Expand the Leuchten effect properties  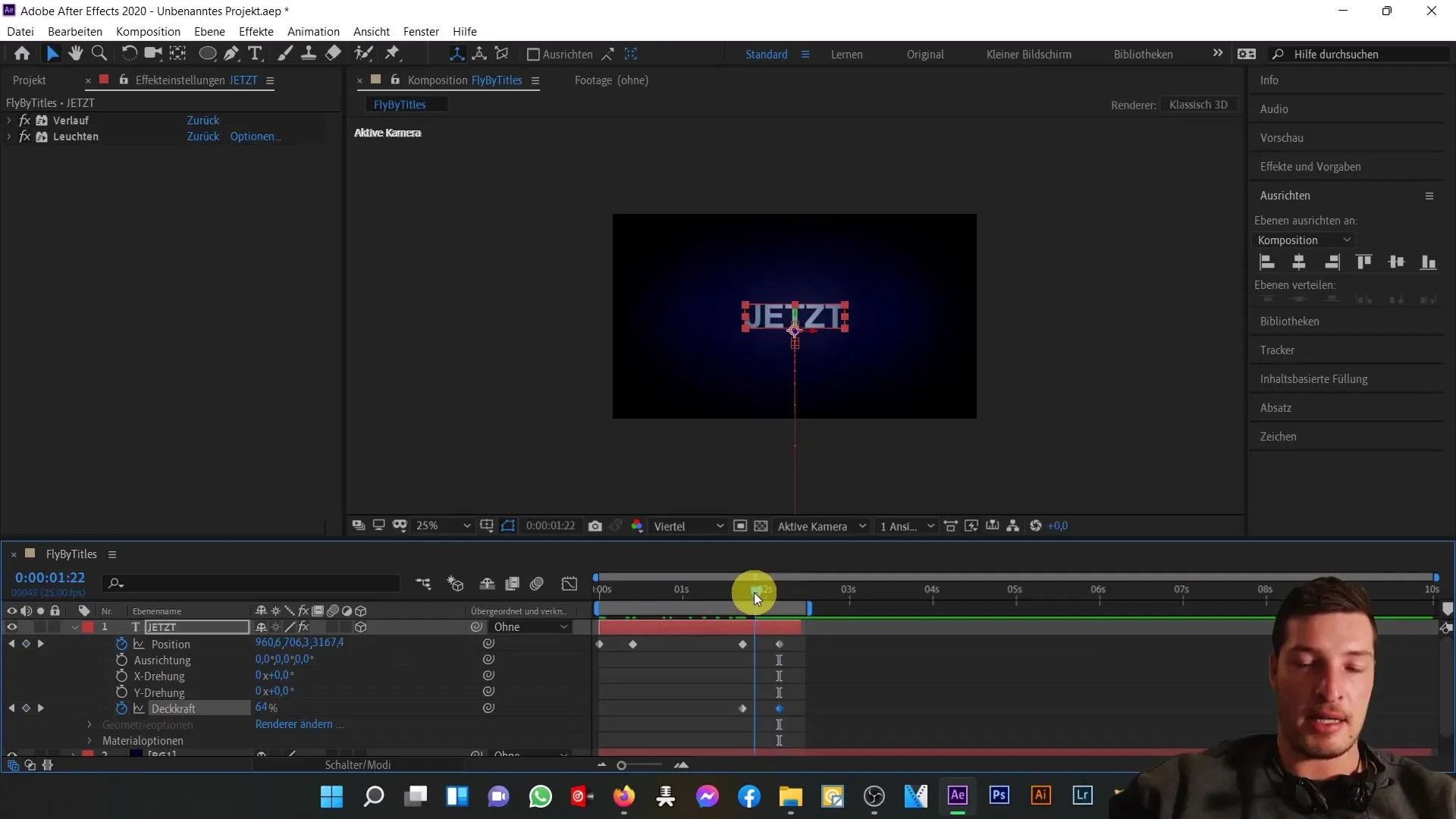pyautogui.click(x=8, y=136)
